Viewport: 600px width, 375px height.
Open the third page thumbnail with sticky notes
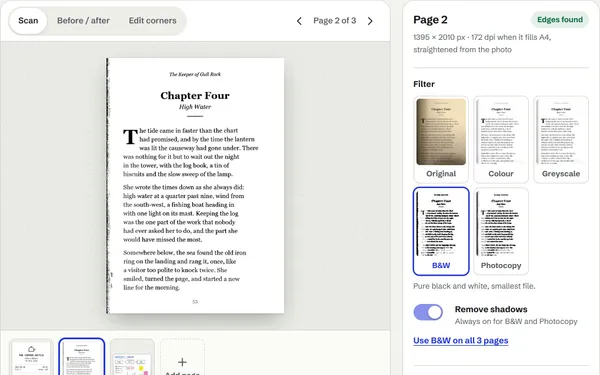pos(132,357)
